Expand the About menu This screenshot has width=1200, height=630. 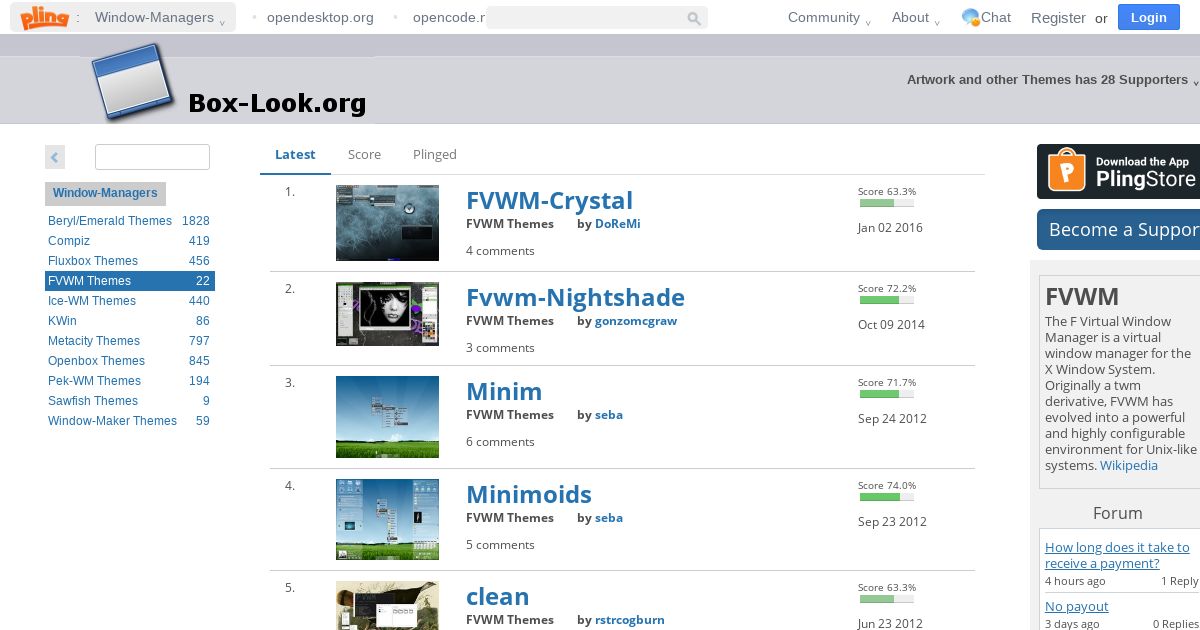916,17
